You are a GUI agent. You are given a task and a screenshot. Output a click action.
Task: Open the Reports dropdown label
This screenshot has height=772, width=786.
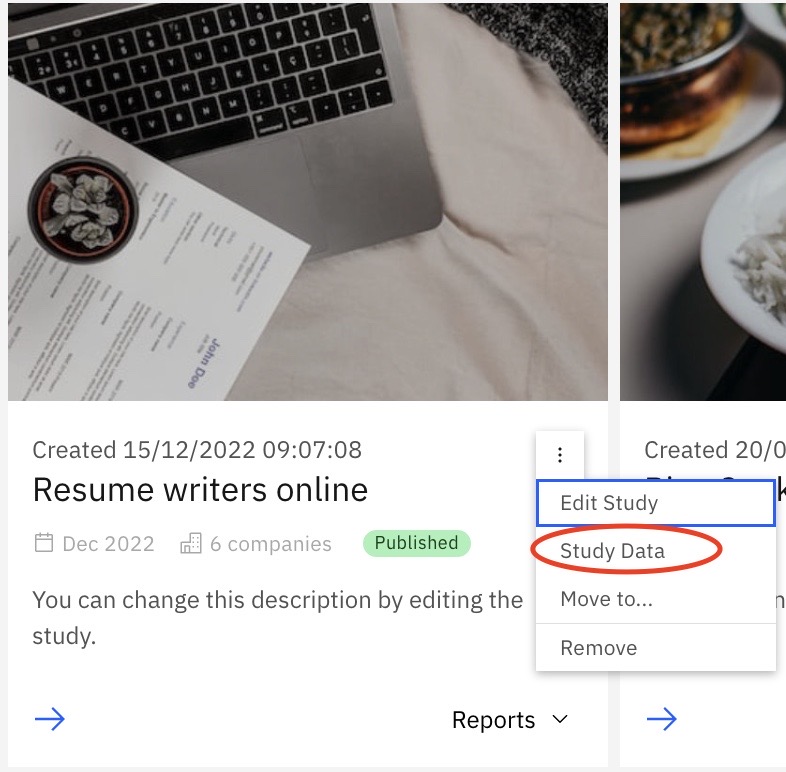pos(493,720)
